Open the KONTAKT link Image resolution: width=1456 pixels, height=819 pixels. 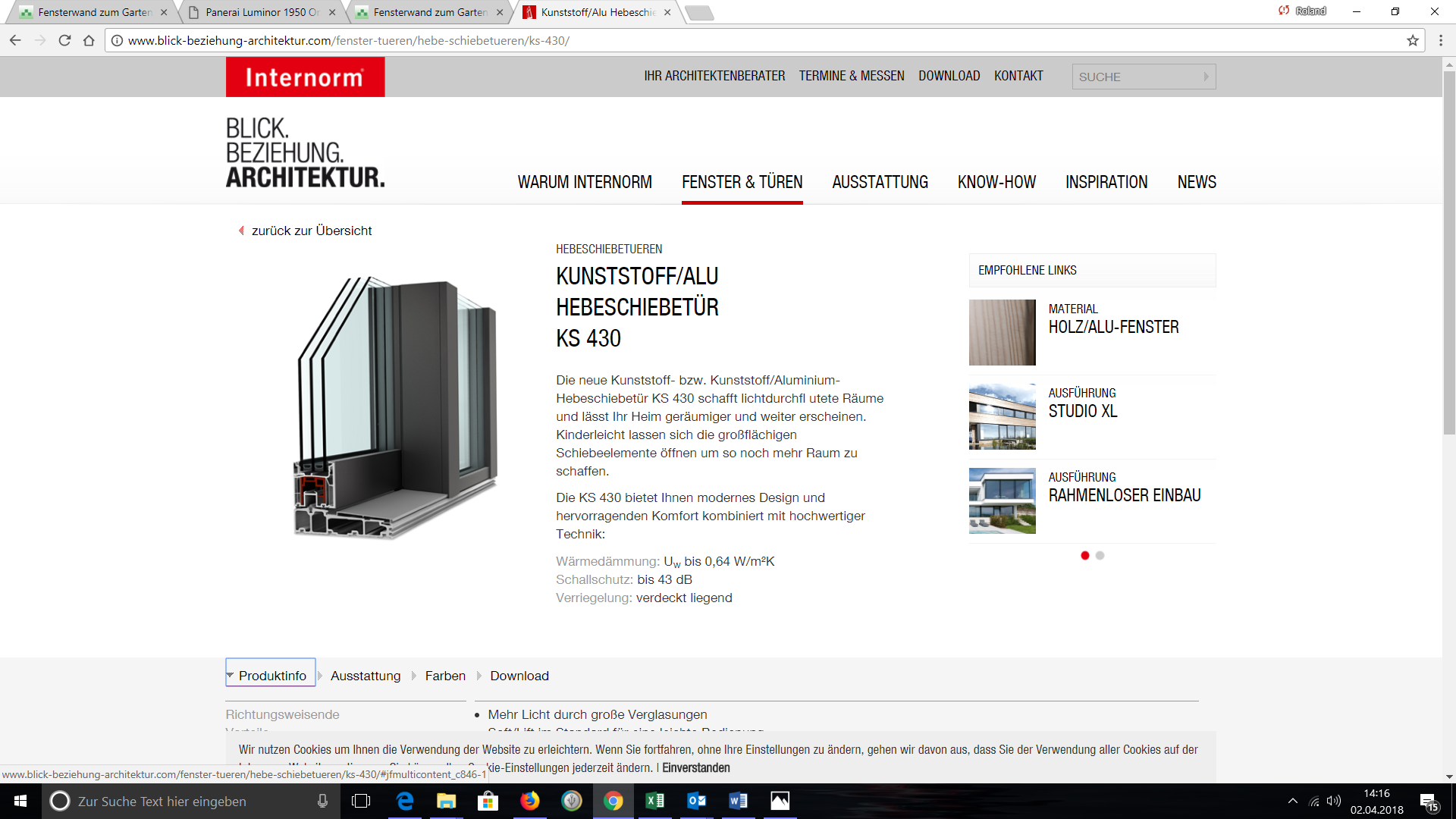(1018, 76)
